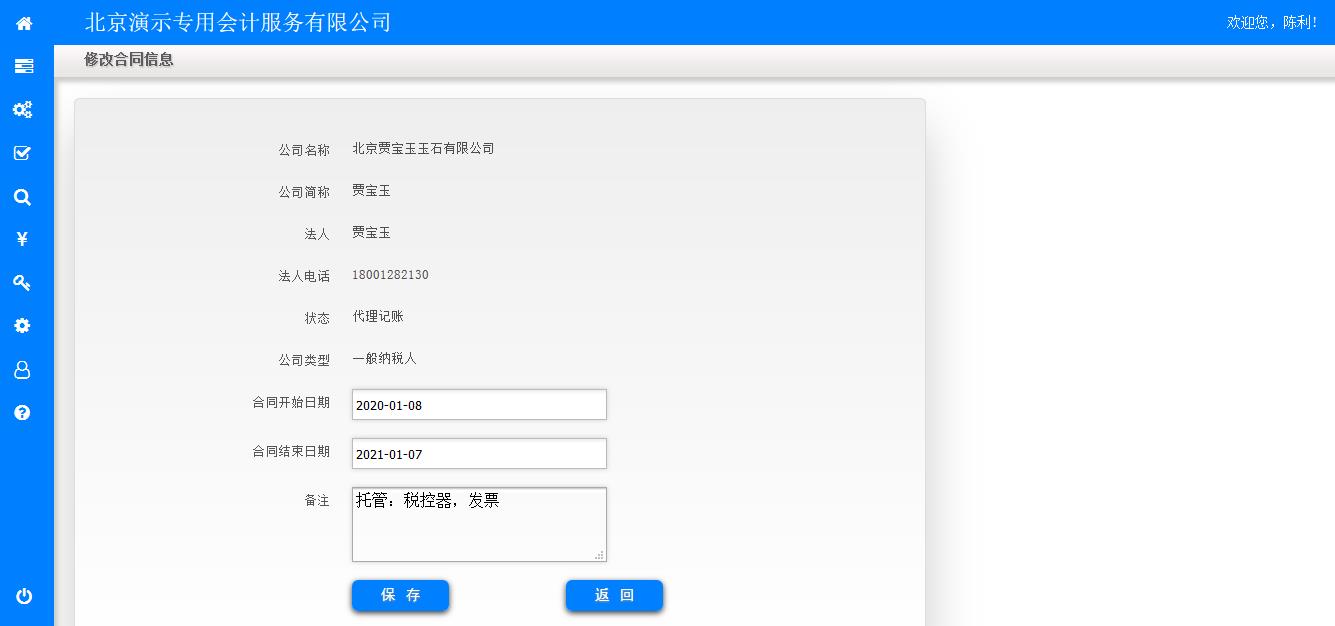1335x626 pixels.
Task: Select company name text 北京贾宝玉玉石有限公司
Action: click(x=423, y=149)
